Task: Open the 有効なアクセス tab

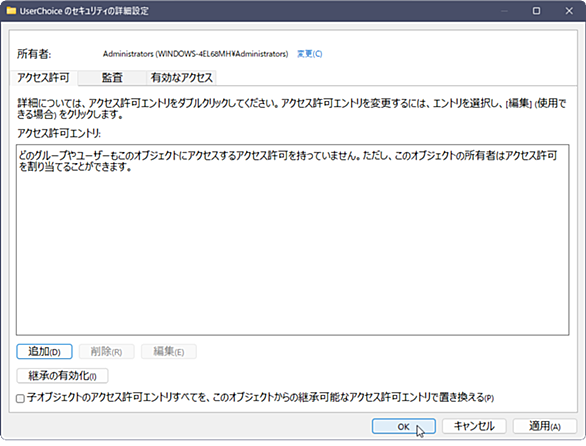Action: 181,78
